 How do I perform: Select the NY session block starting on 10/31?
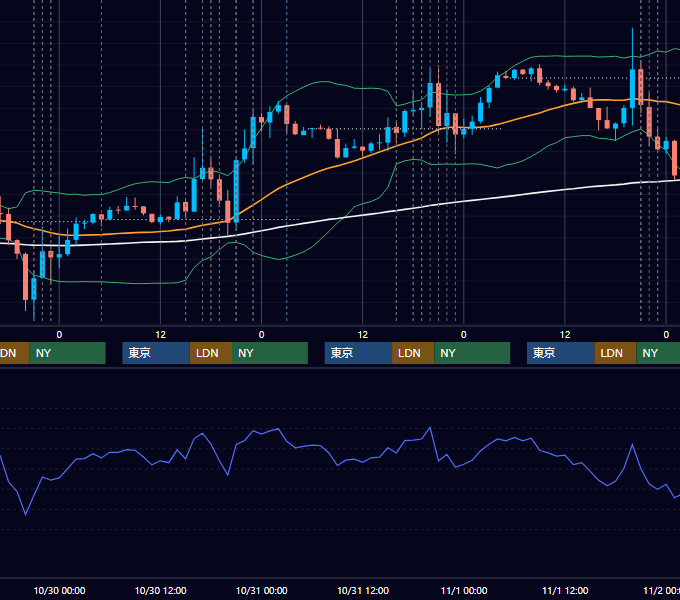(x=472, y=353)
